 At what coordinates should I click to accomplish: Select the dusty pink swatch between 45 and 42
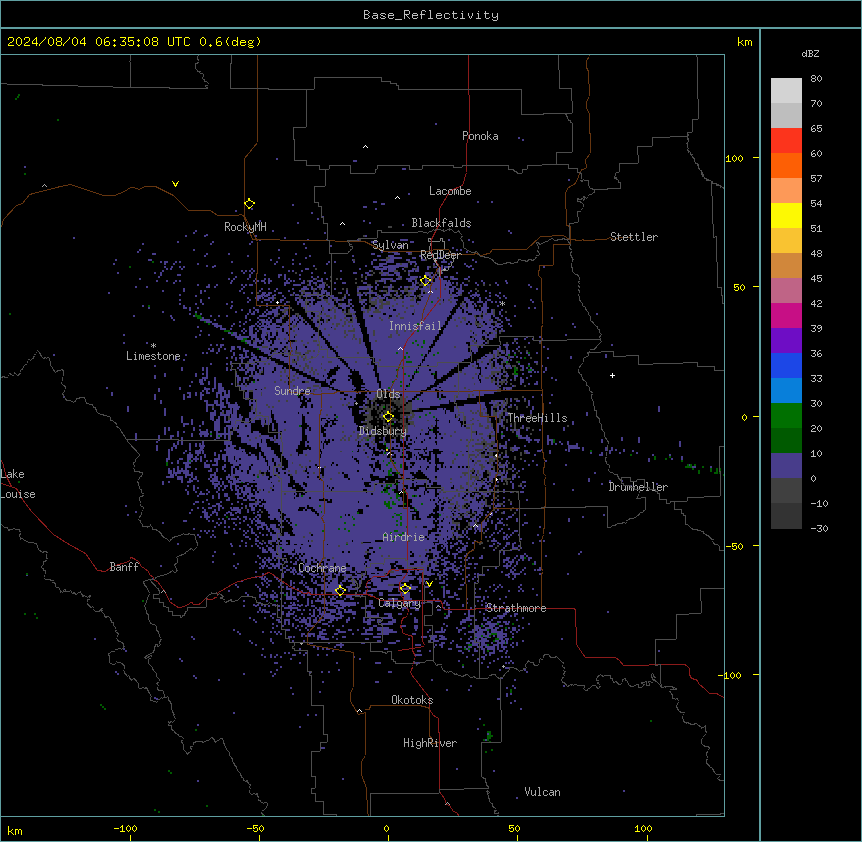(786, 290)
